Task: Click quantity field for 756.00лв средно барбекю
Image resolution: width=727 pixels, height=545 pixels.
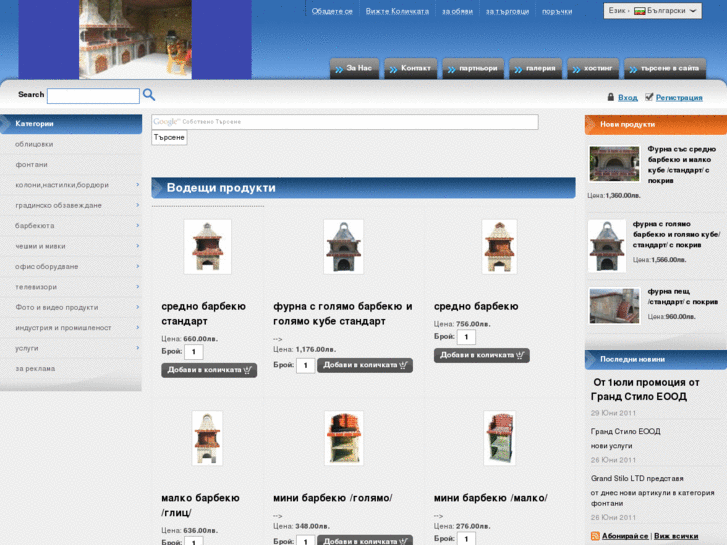Action: coord(466,337)
